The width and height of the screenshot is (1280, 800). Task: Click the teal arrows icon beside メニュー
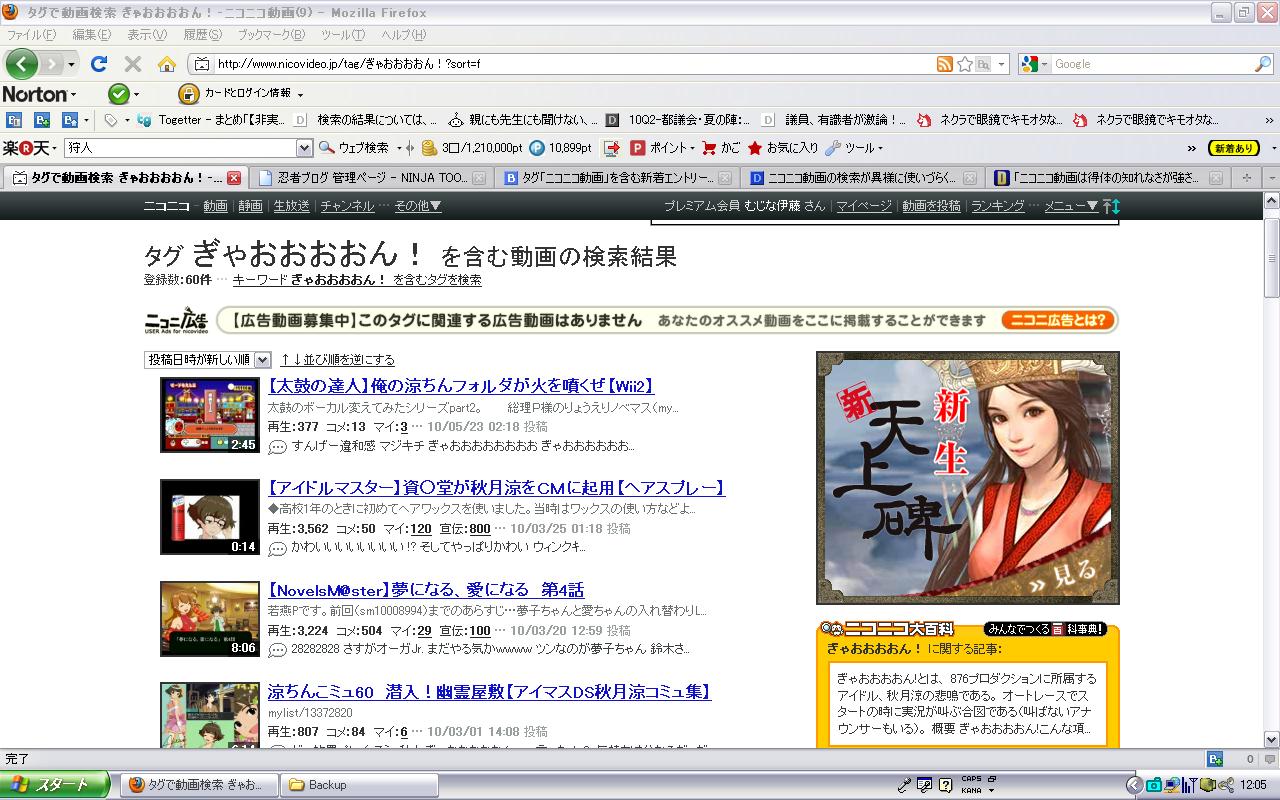point(1111,206)
